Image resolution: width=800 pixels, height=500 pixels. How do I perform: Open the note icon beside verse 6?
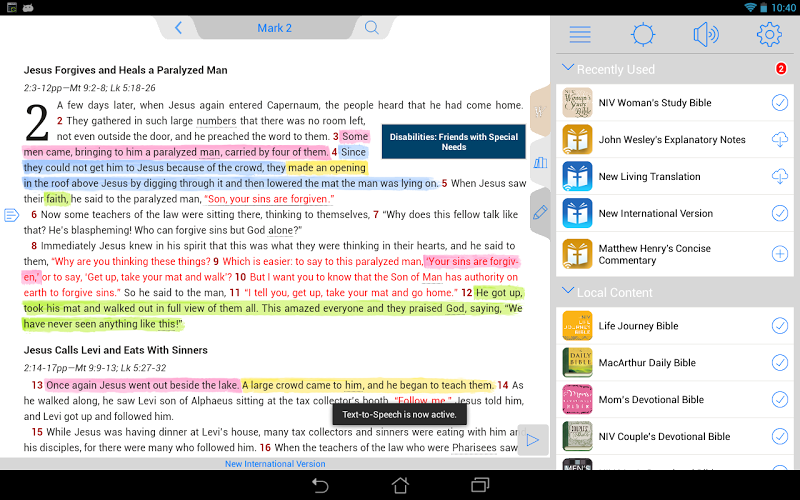(11, 215)
